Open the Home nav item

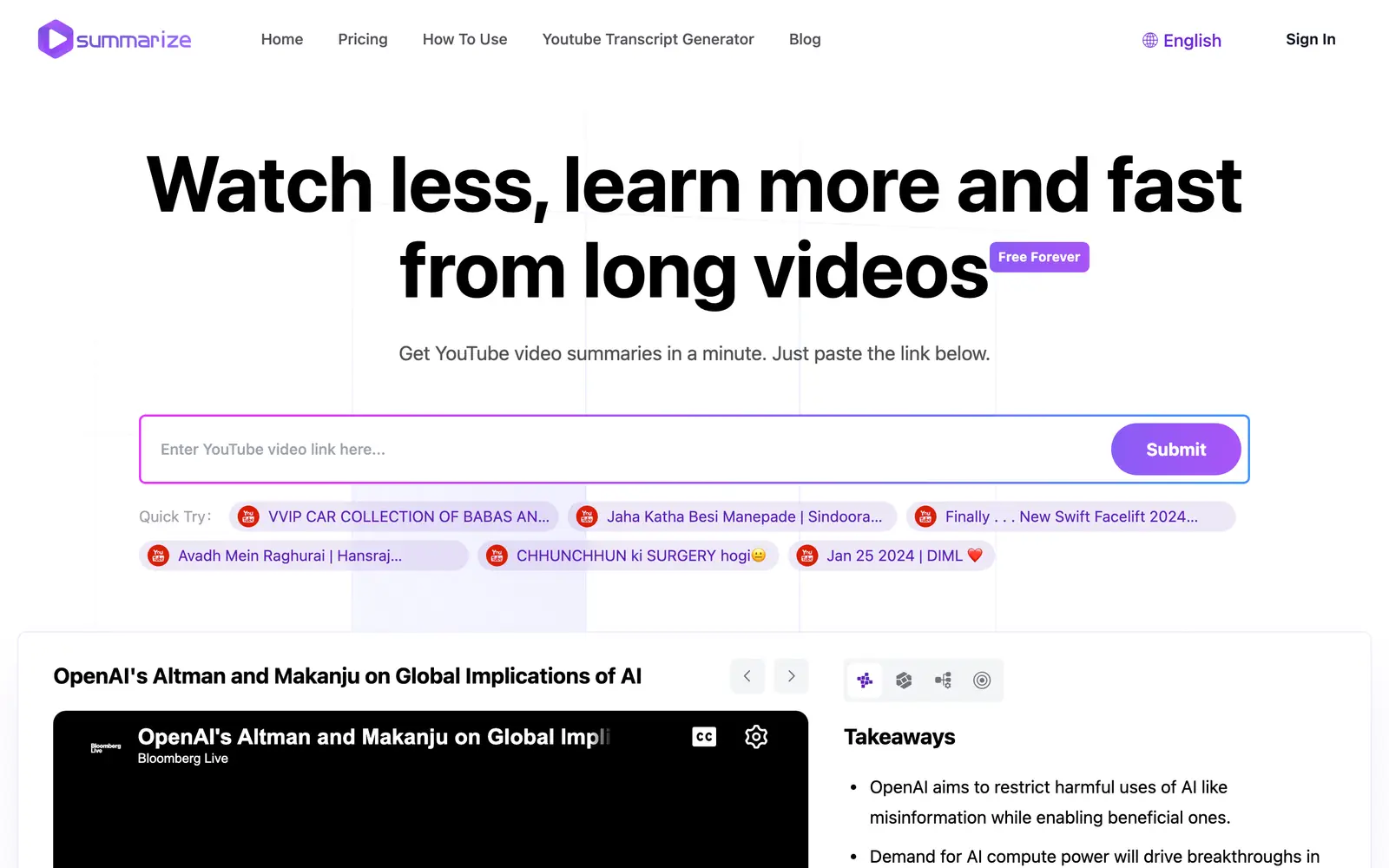[282, 39]
